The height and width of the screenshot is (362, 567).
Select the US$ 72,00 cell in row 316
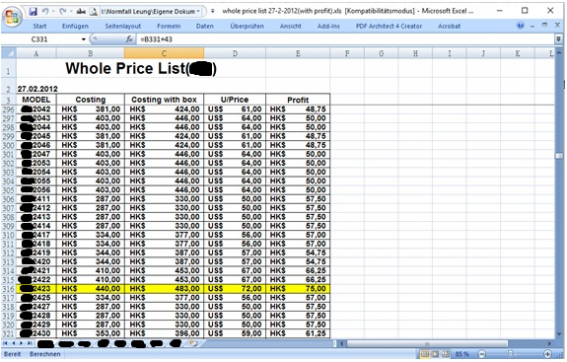click(235, 289)
